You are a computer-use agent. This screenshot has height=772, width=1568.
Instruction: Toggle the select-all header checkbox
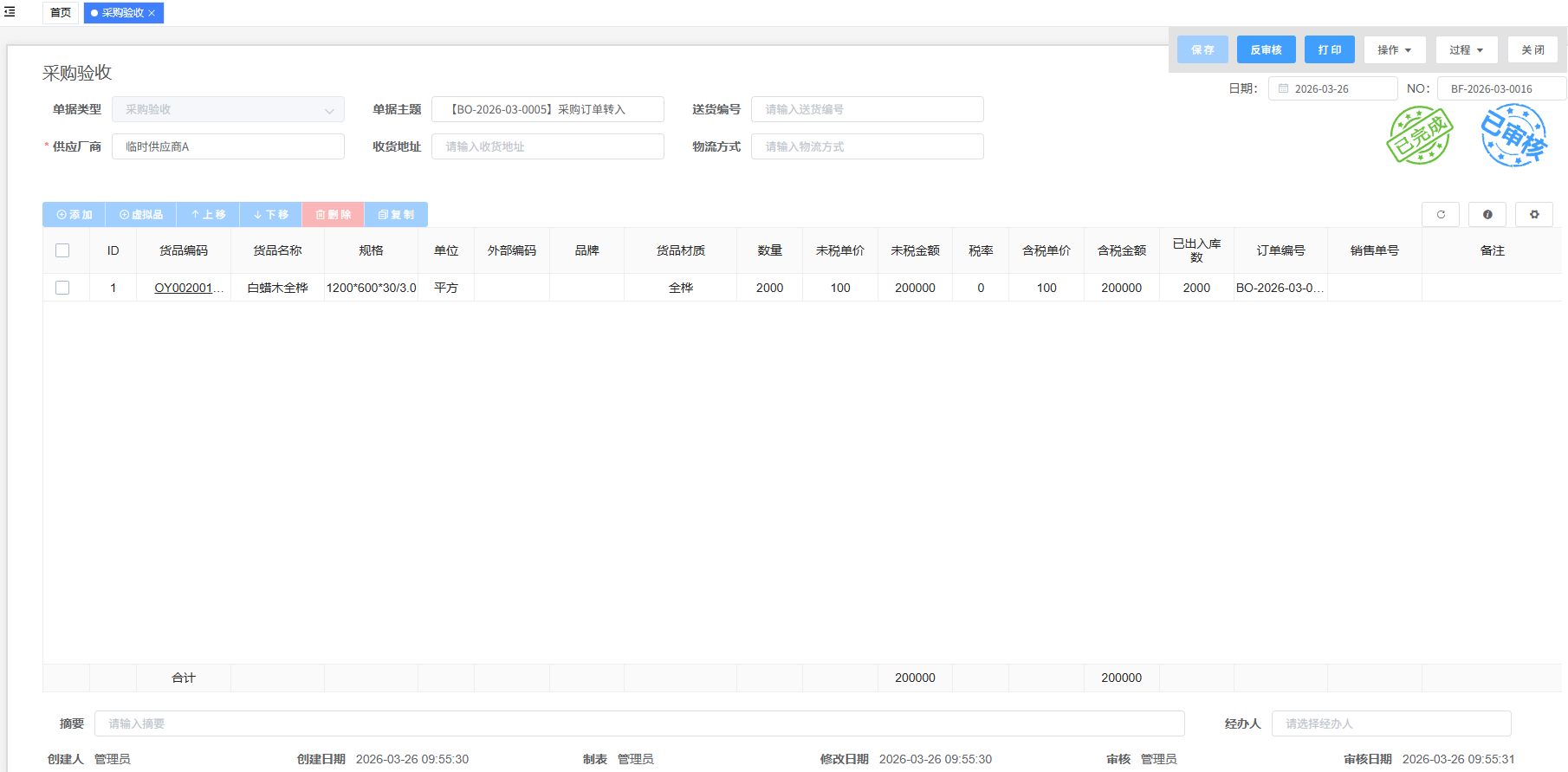click(x=62, y=250)
